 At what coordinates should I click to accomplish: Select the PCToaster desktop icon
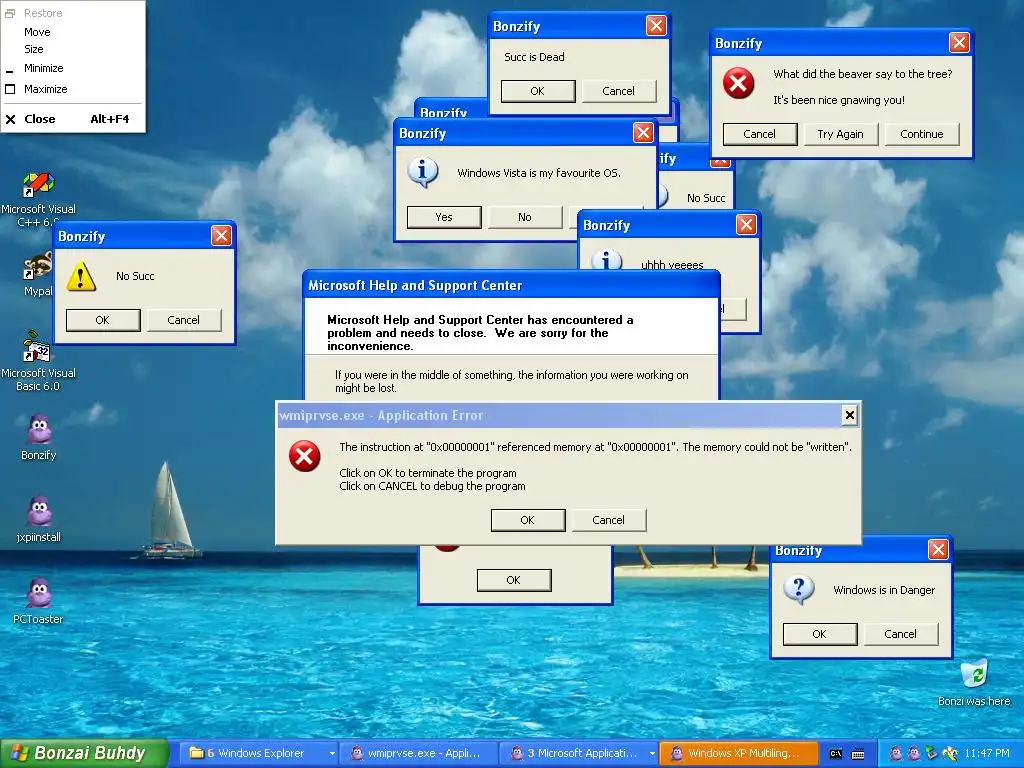[39, 593]
